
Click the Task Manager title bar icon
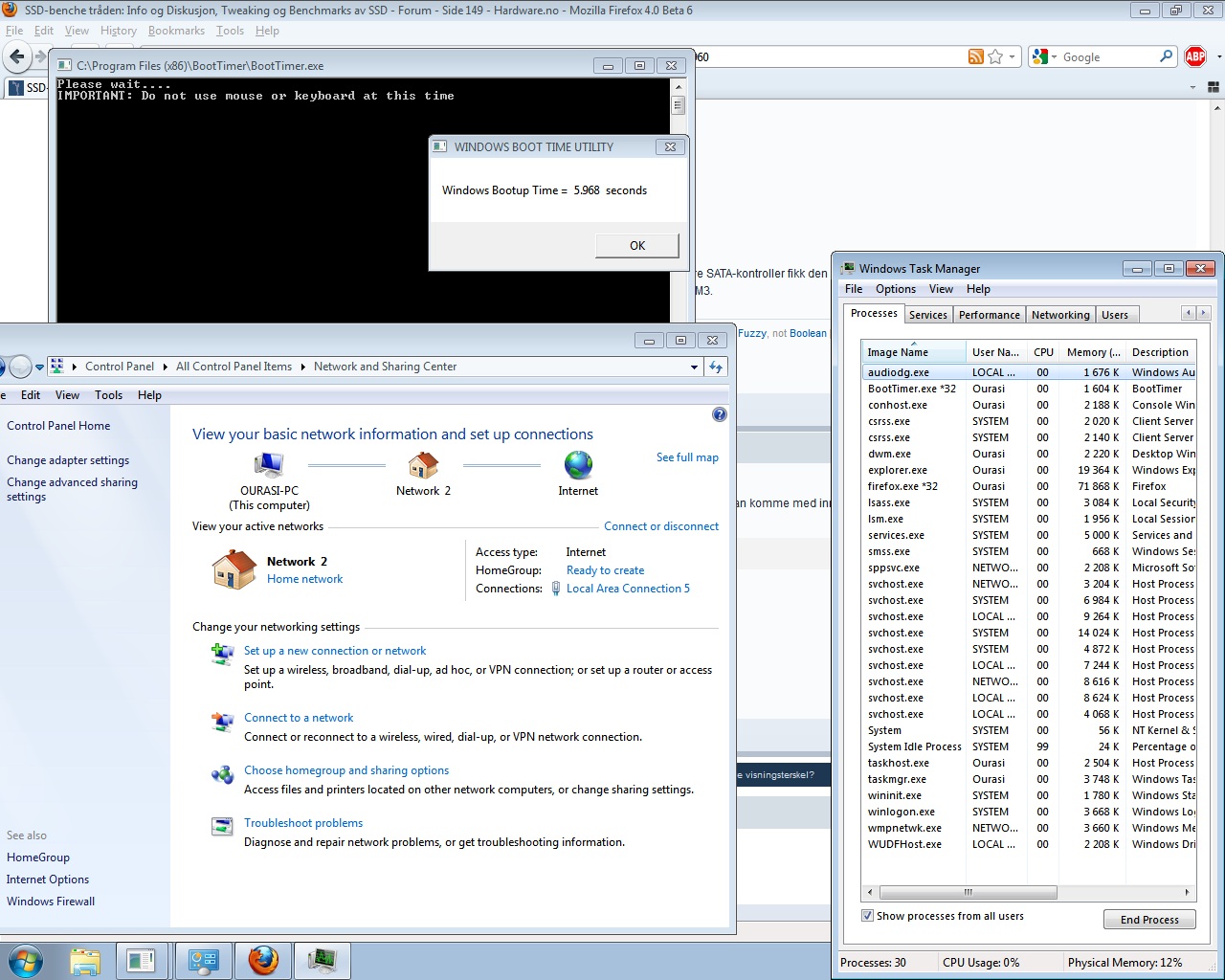coord(848,269)
